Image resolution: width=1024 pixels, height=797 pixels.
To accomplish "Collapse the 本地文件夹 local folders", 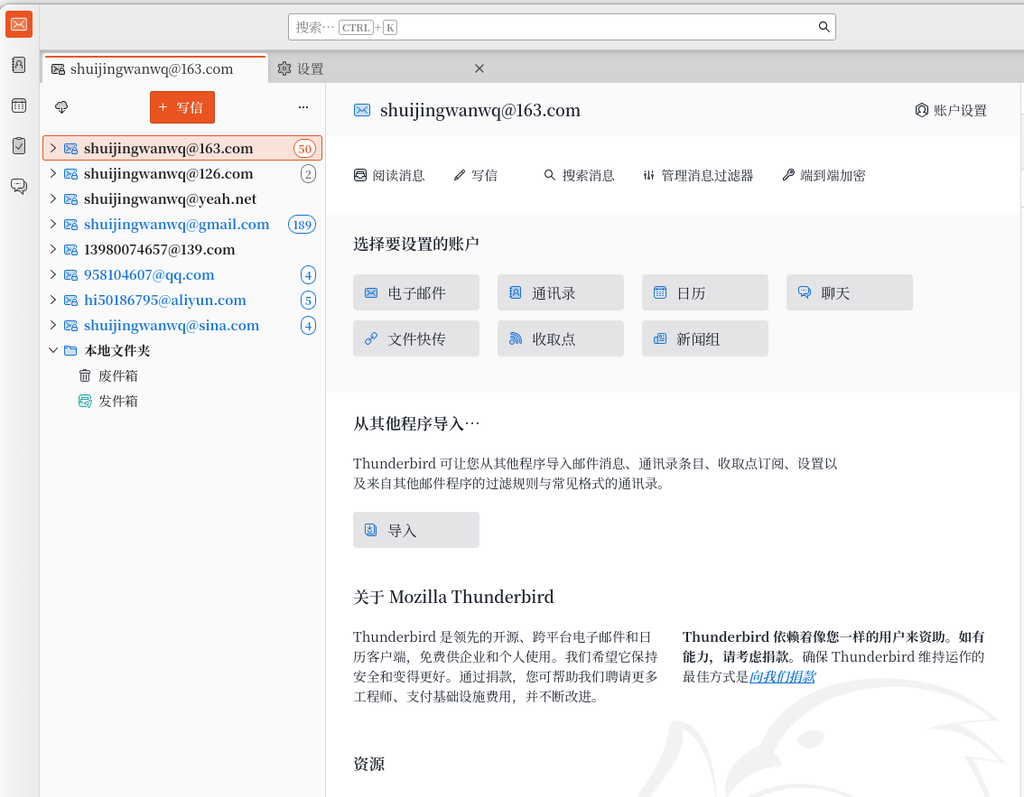I will (x=53, y=350).
